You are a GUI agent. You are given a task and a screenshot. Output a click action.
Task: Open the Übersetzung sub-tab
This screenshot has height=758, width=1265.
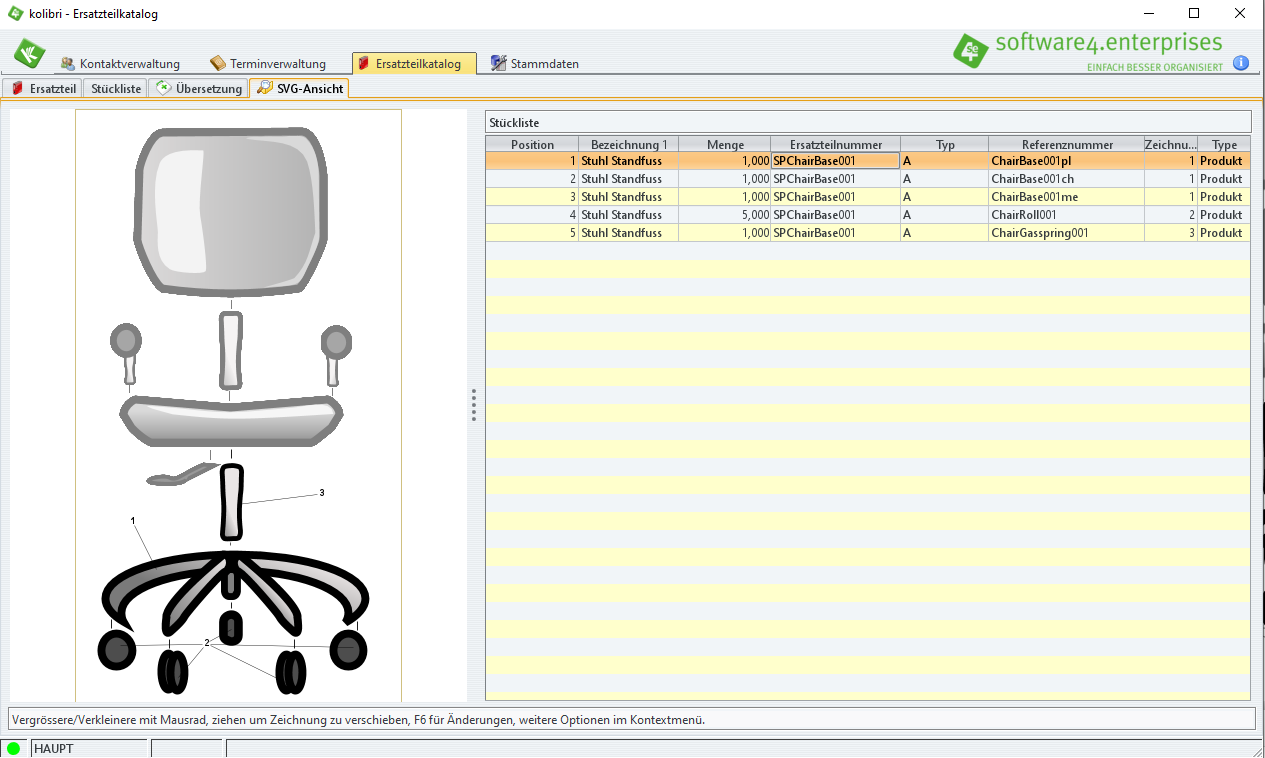click(x=199, y=88)
